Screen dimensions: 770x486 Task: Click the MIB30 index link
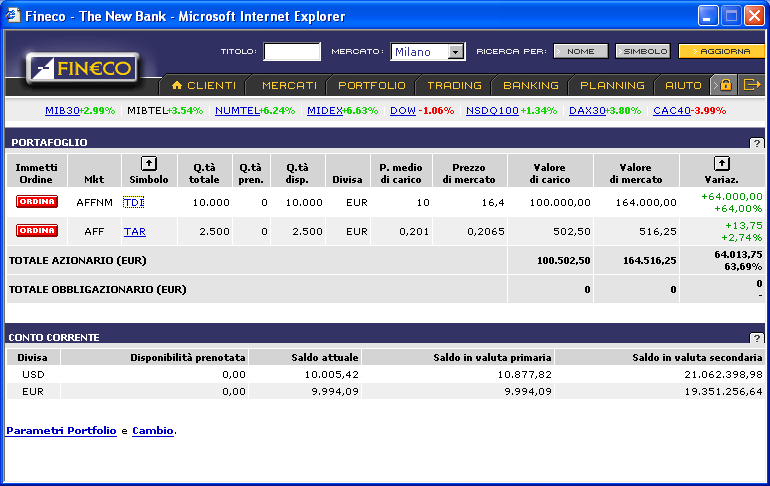click(62, 110)
